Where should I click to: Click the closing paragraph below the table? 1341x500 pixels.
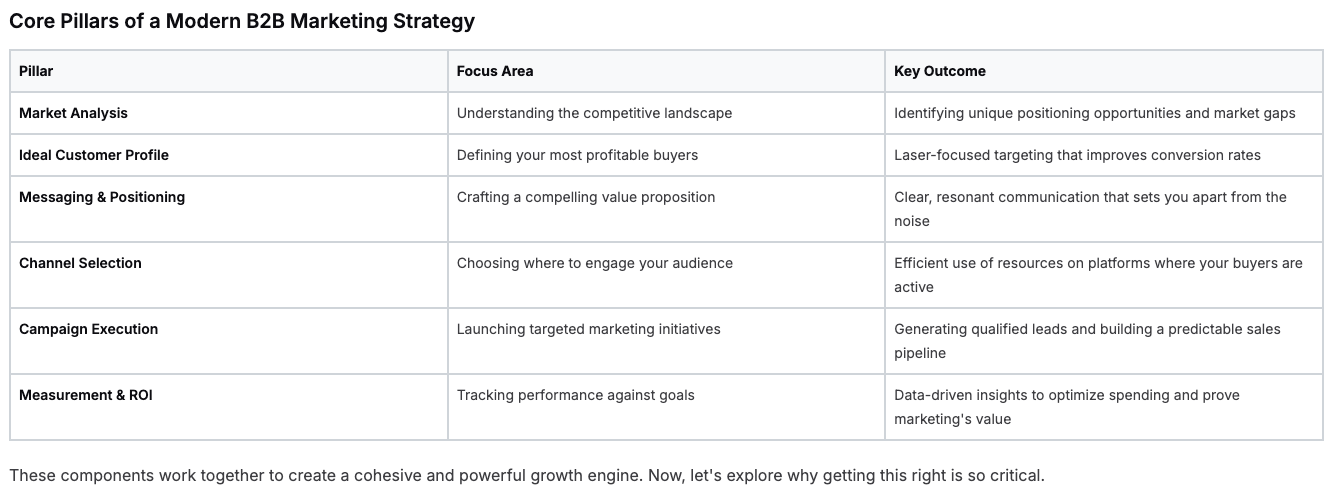(527, 475)
